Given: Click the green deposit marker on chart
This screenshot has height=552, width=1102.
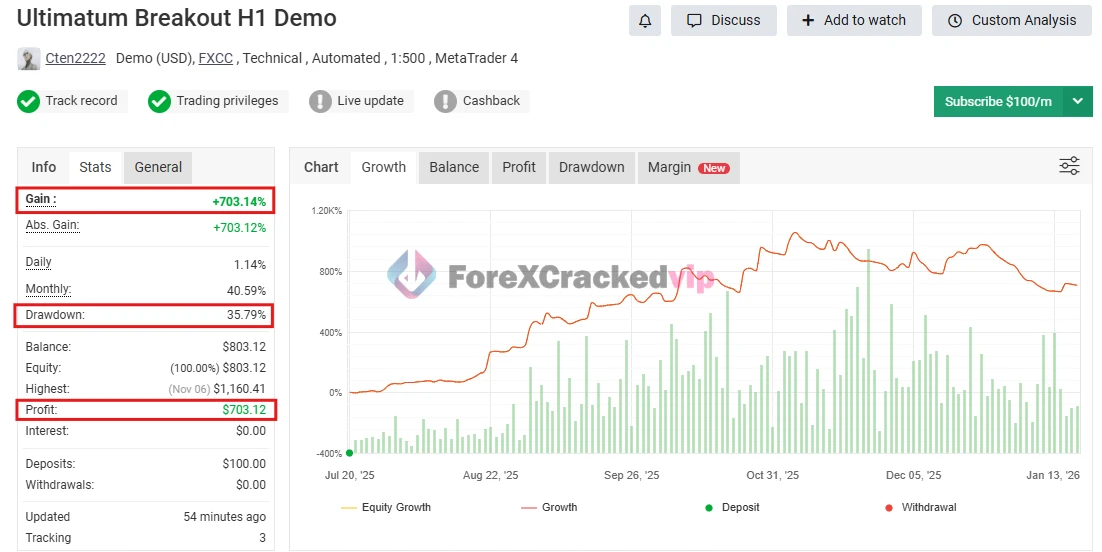Looking at the screenshot, I should coord(349,453).
